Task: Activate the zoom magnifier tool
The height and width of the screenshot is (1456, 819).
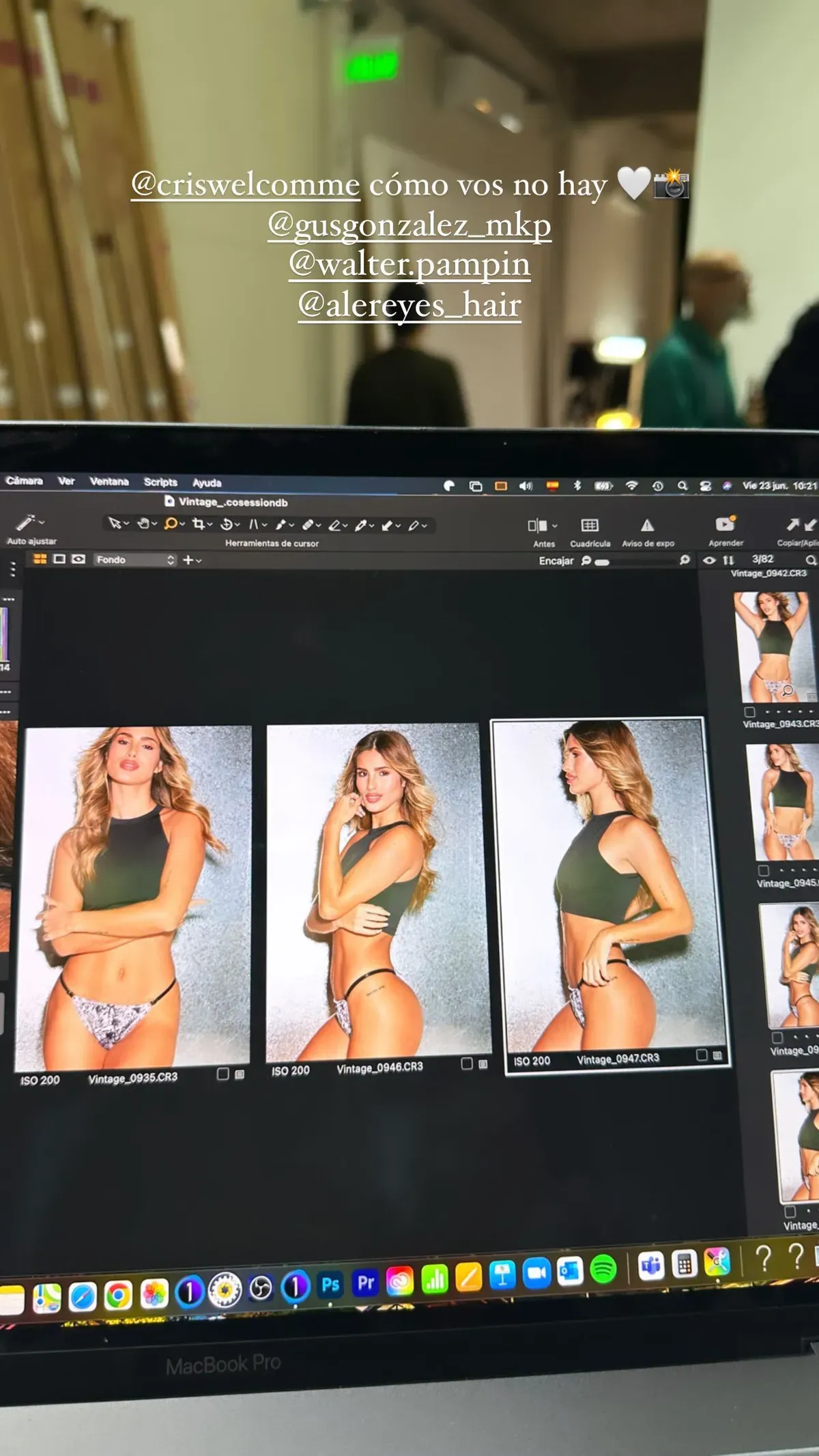Action: tap(171, 524)
